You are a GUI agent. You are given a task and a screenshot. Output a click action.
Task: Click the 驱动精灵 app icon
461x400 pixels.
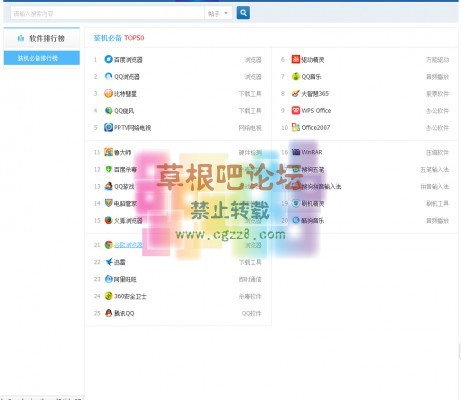[296, 59]
